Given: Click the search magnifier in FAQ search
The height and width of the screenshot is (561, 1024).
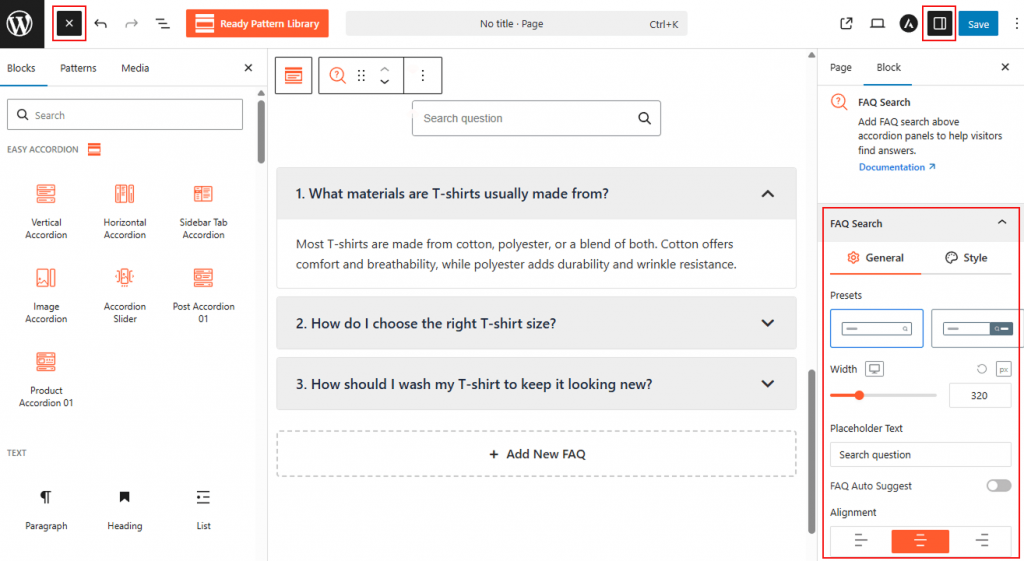Looking at the screenshot, I should click(x=644, y=119).
